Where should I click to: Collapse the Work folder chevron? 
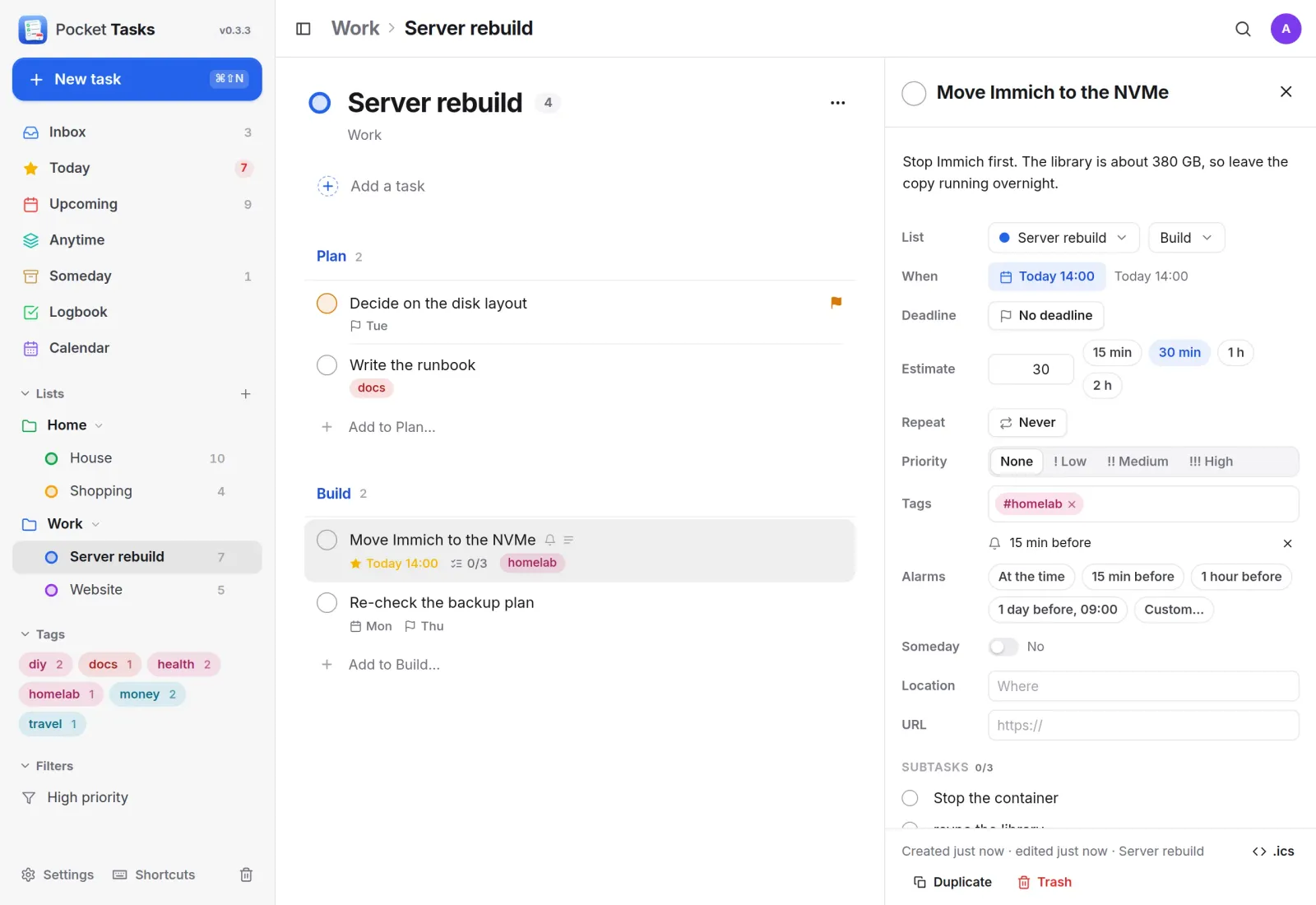click(x=95, y=524)
